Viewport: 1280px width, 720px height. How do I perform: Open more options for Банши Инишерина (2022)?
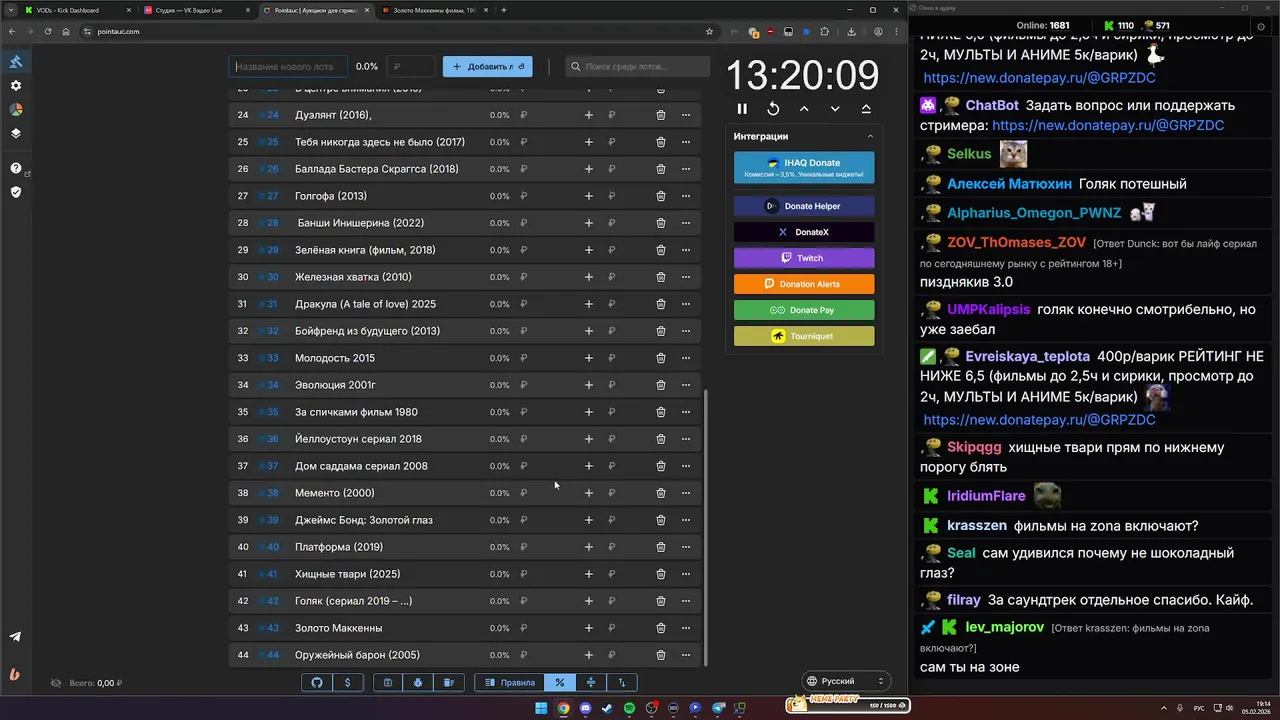tap(686, 223)
